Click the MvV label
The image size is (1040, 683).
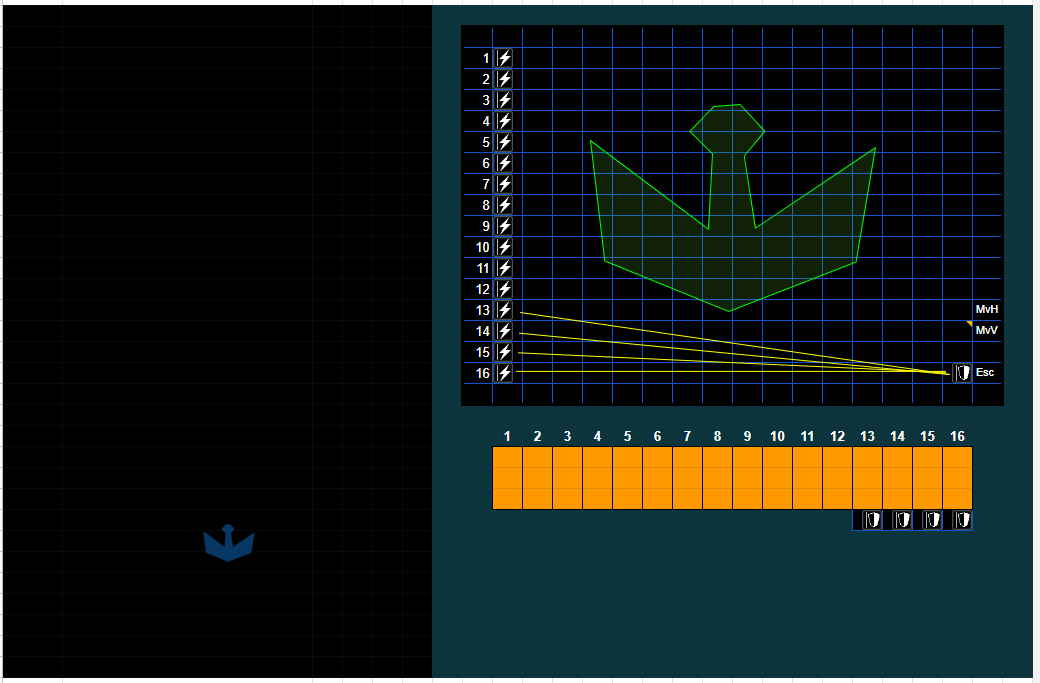[986, 330]
